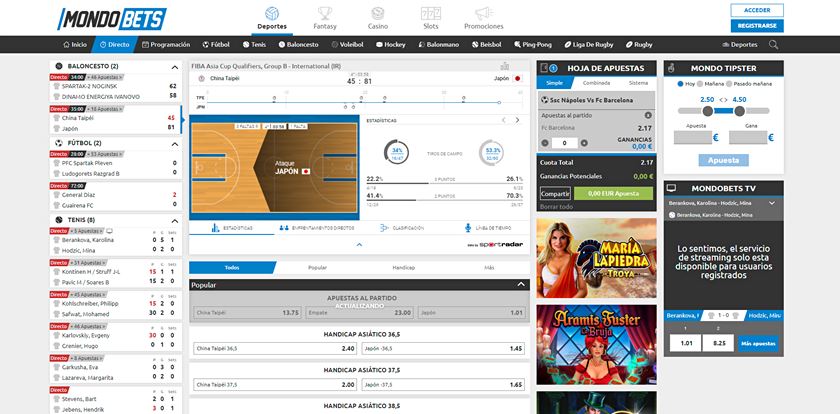Collapse the Popular markets section
The height and width of the screenshot is (414, 840).
pyautogui.click(x=521, y=285)
